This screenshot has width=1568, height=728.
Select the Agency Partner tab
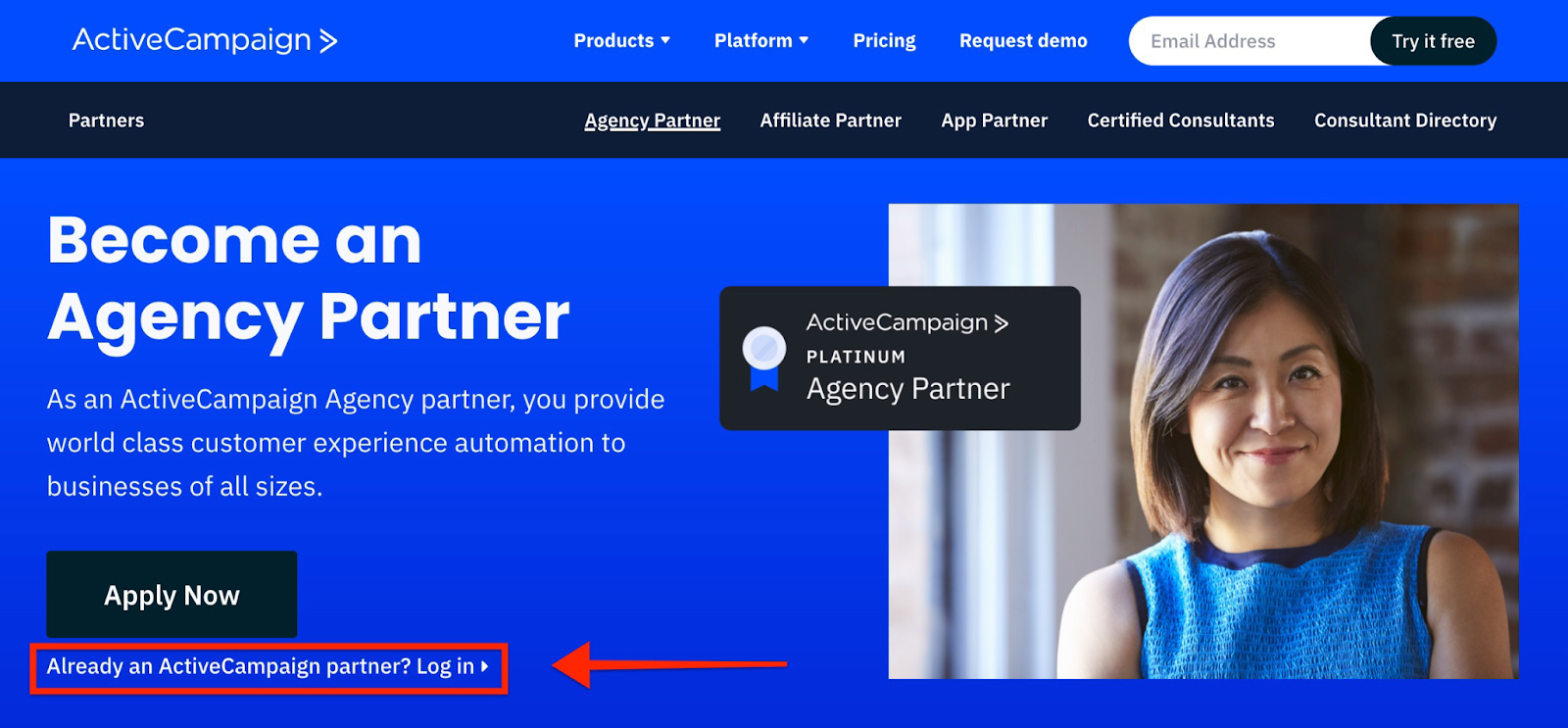coord(653,121)
